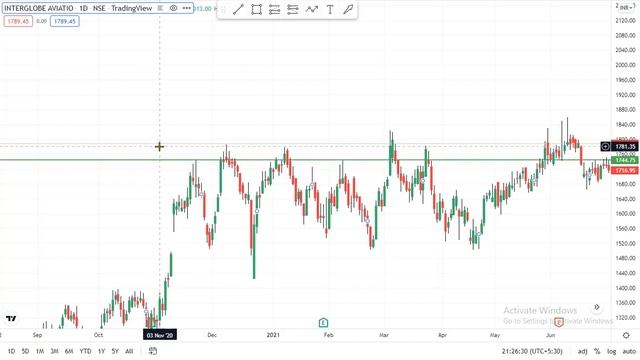Switch to the 1M date range

click(40, 351)
